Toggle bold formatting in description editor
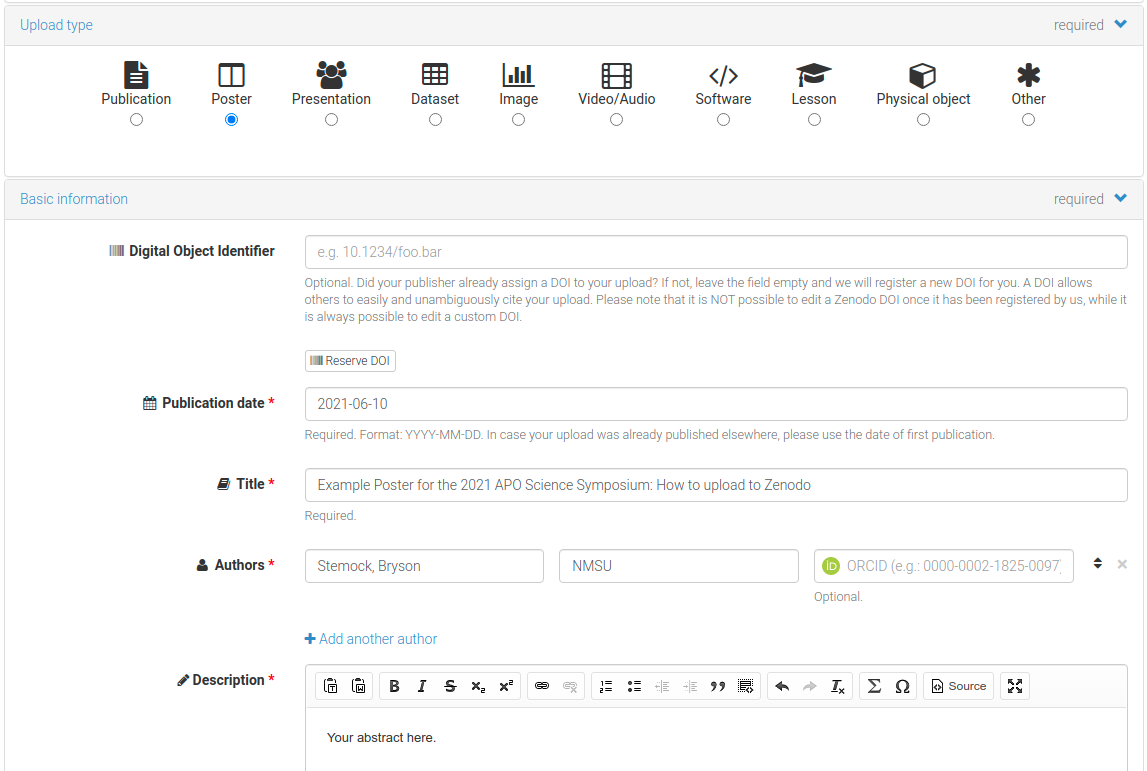This screenshot has width=1147, height=771. pyautogui.click(x=394, y=686)
